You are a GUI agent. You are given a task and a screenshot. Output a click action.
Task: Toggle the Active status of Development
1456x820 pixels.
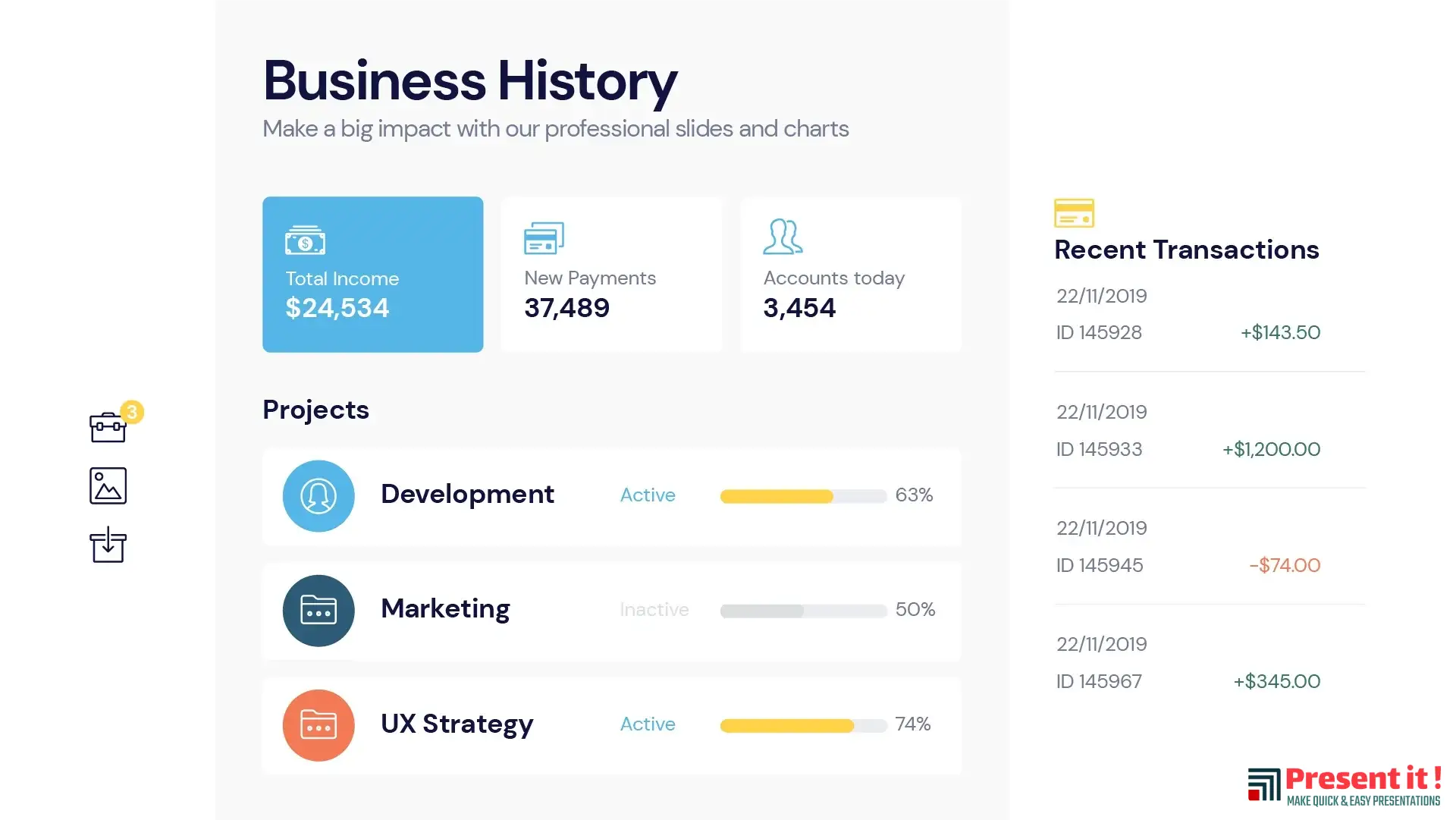tap(648, 495)
